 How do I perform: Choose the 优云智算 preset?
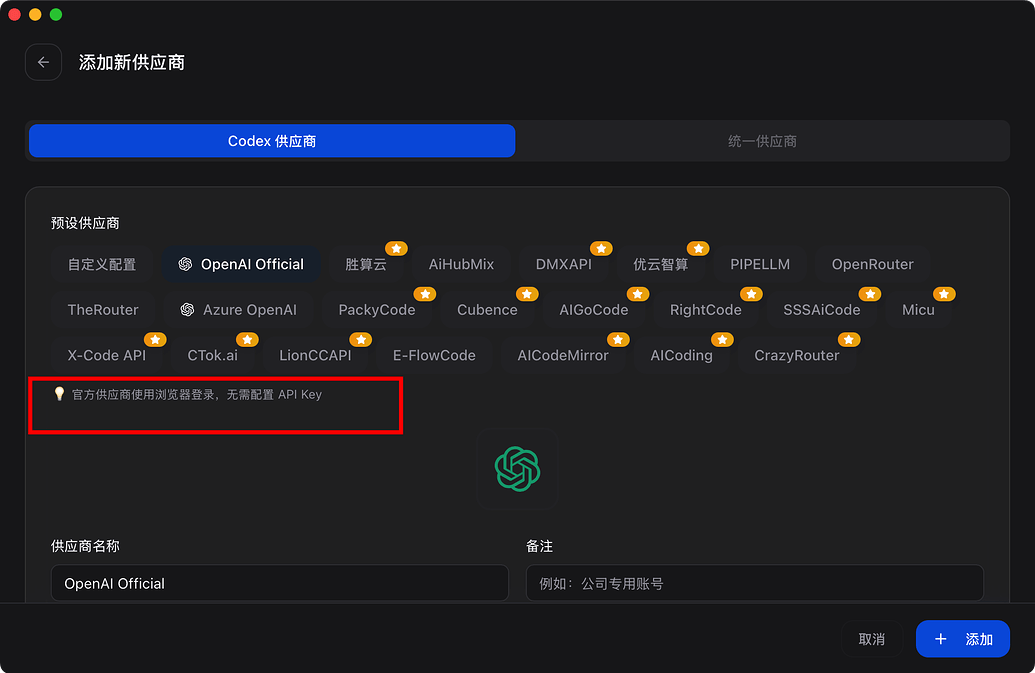661,264
